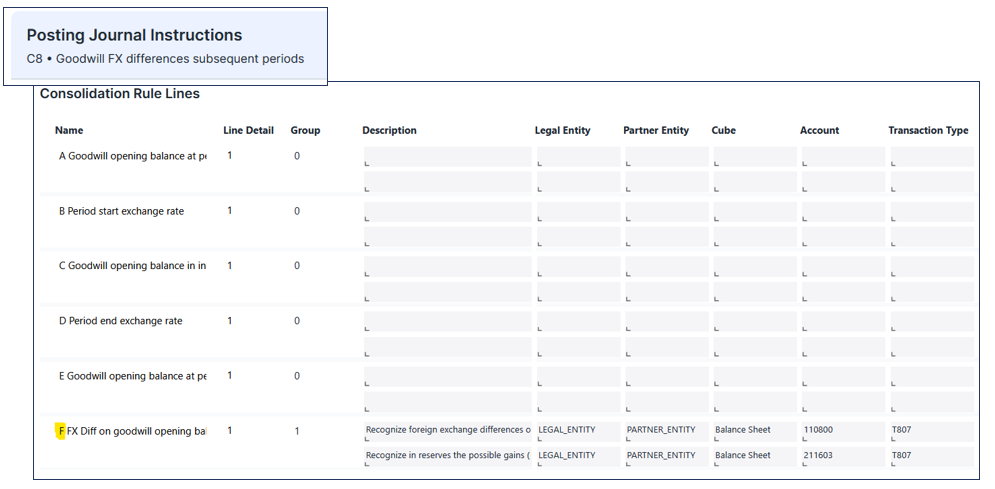Sort by the Description column header
Viewport: 995px width, 489px height.
pos(389,130)
